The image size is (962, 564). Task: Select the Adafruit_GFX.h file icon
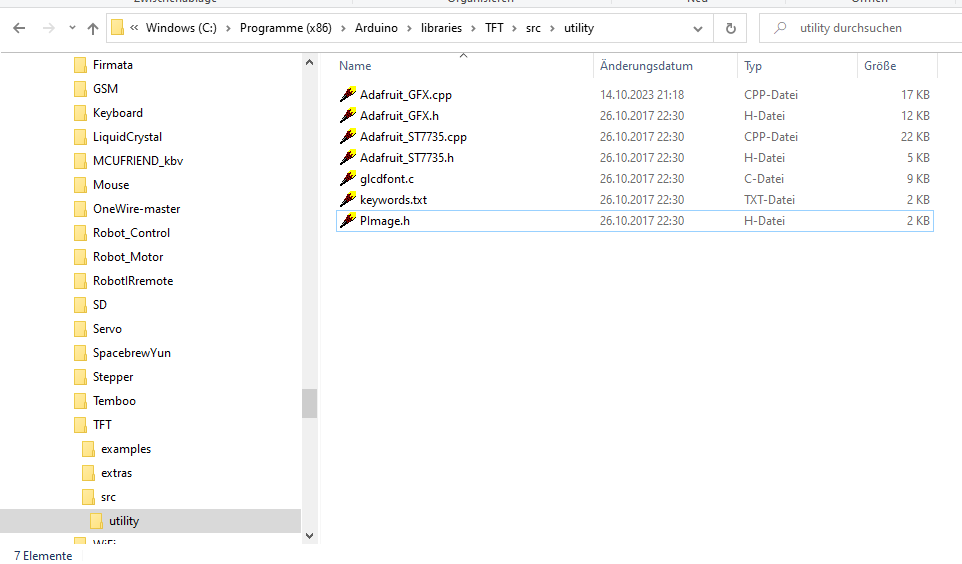coord(348,115)
